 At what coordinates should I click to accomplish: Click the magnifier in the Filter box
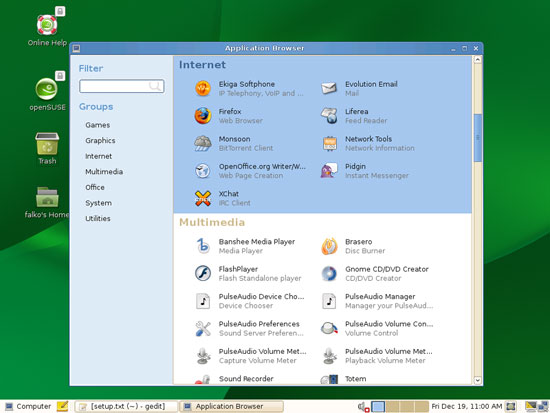(155, 86)
